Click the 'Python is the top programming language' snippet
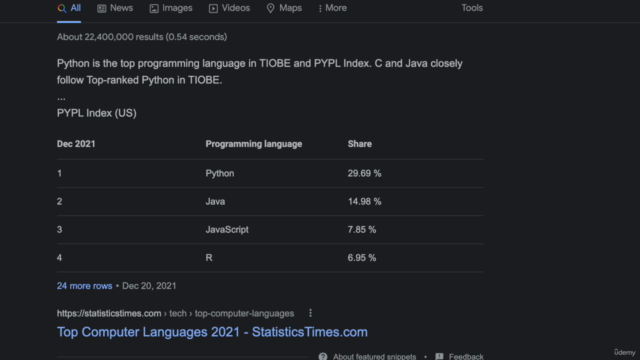The width and height of the screenshot is (640, 360). [x=260, y=72]
